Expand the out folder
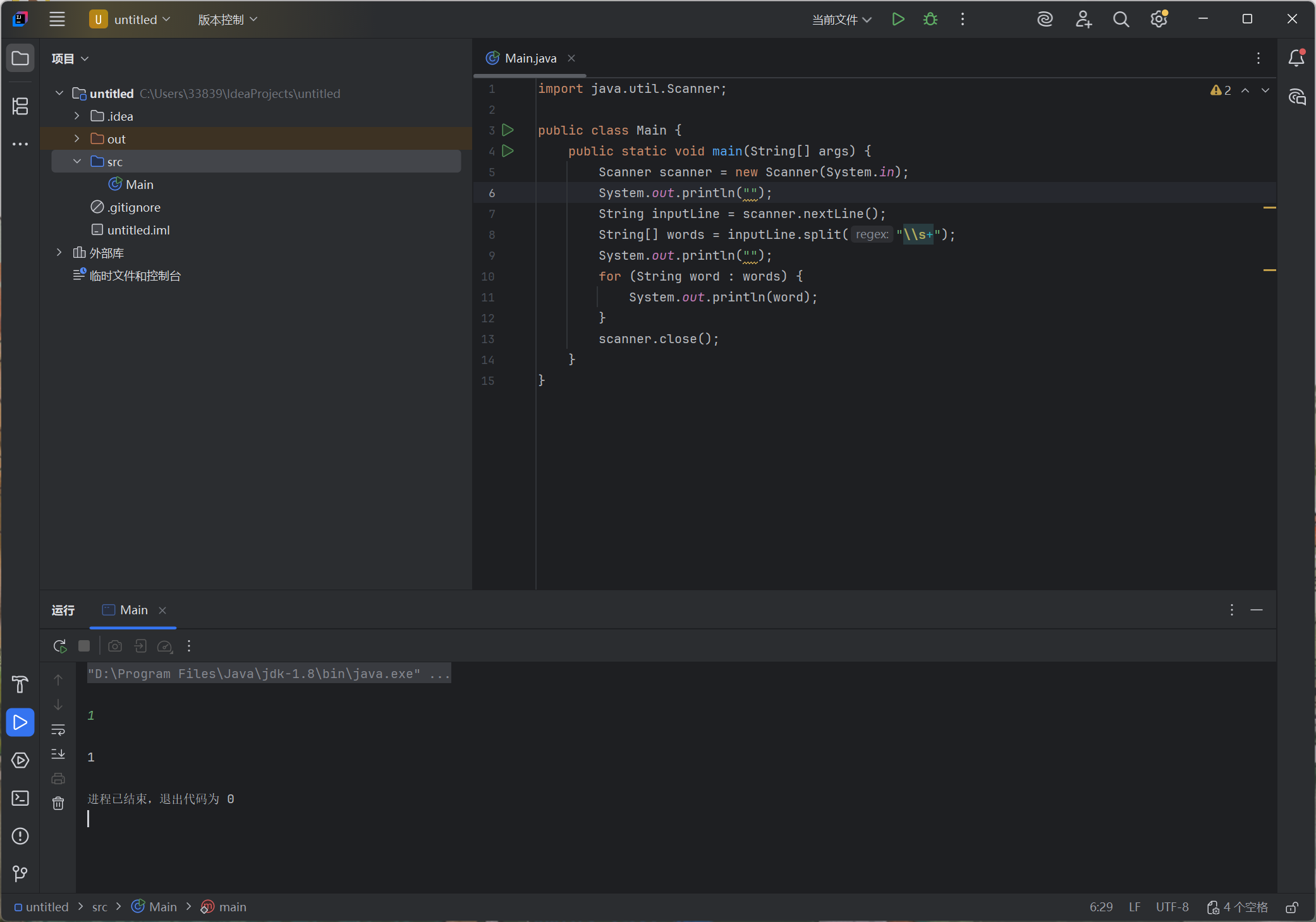This screenshot has height=922, width=1316. point(77,138)
